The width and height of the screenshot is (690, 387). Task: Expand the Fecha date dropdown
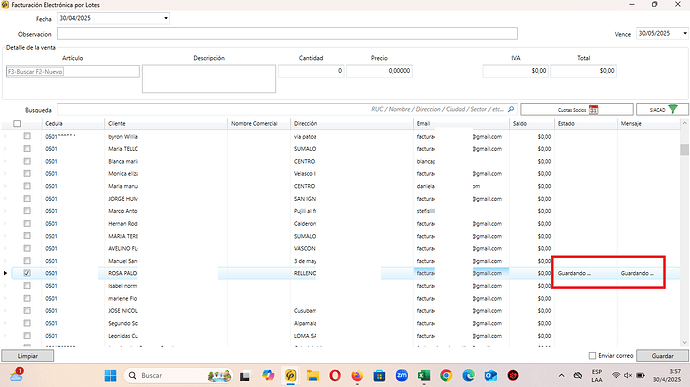[165, 18]
